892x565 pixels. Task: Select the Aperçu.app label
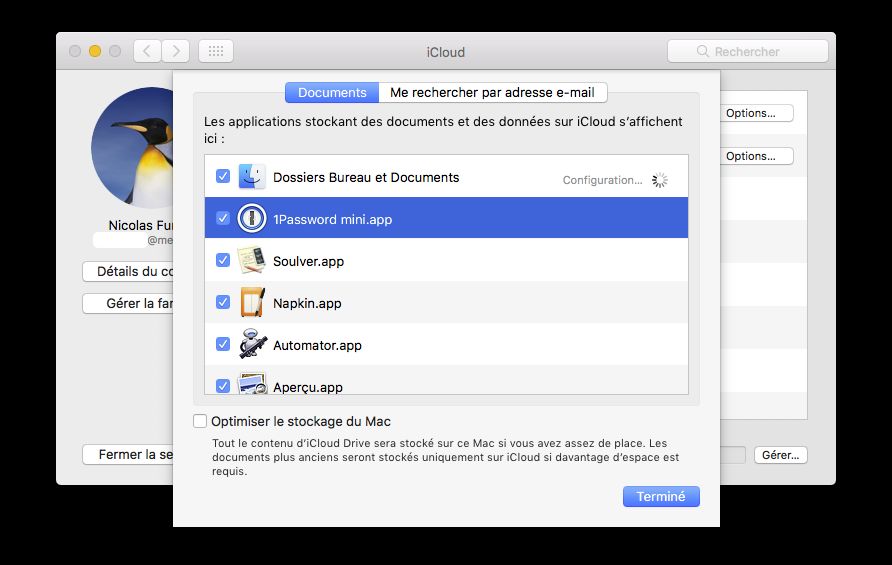[308, 387]
